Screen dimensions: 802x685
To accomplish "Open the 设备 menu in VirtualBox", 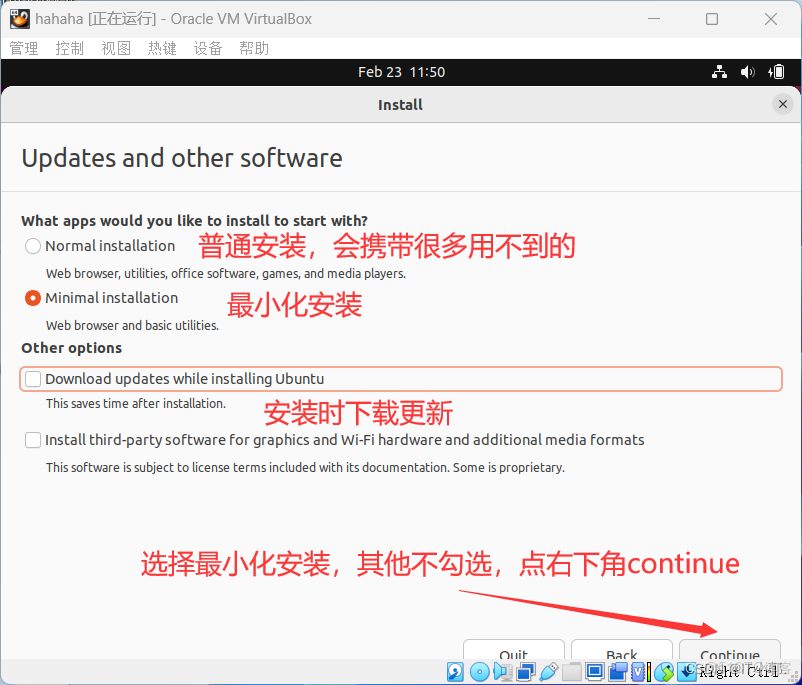I will pyautogui.click(x=208, y=47).
